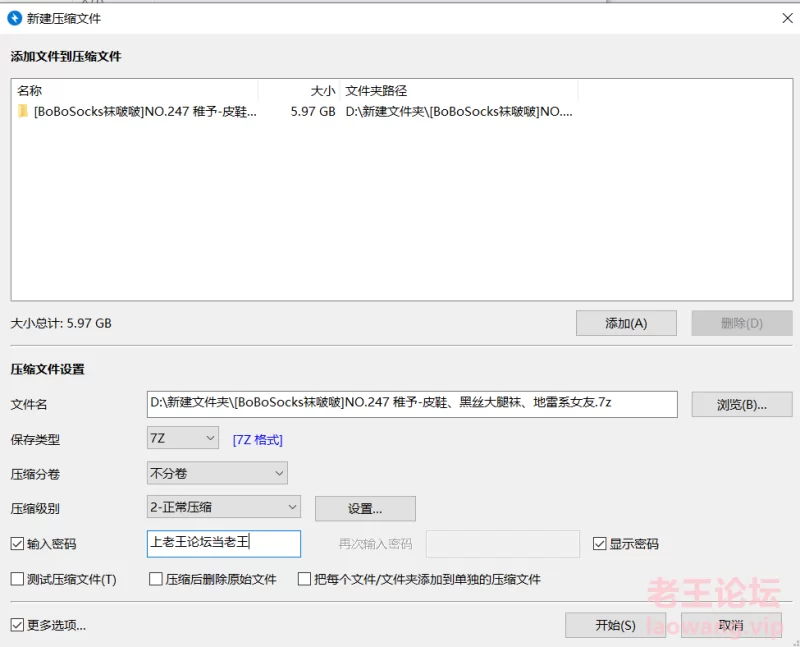Check the separate archive per file option

tap(306, 579)
